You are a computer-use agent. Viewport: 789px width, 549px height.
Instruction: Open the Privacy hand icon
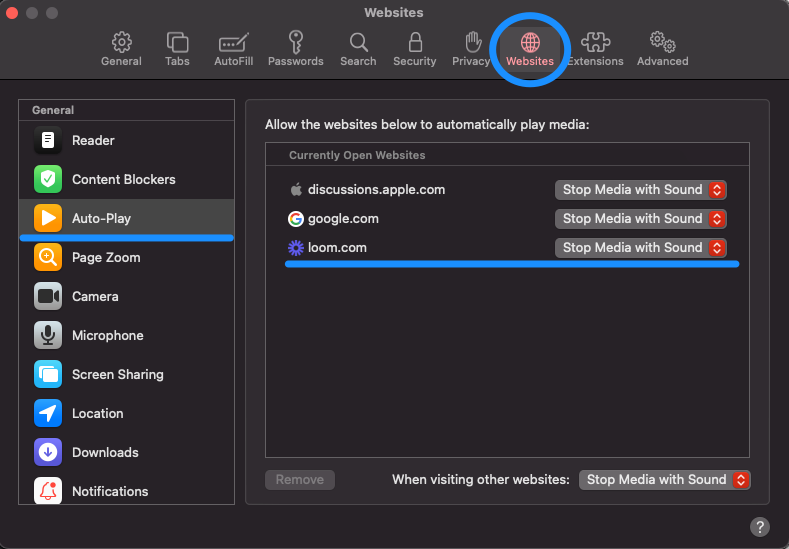point(472,43)
